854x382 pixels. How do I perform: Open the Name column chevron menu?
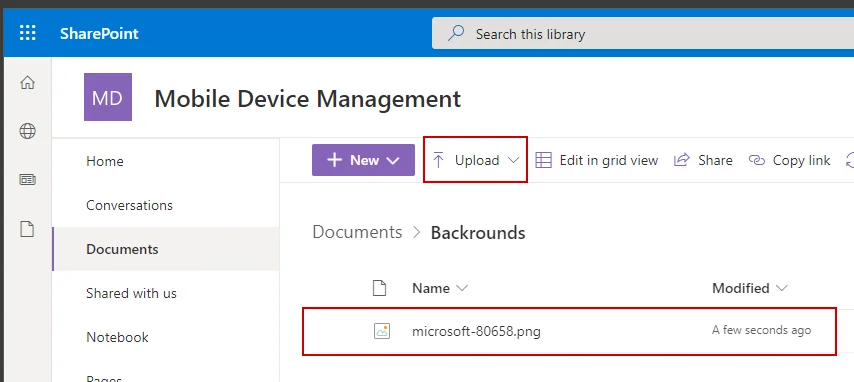(x=461, y=288)
